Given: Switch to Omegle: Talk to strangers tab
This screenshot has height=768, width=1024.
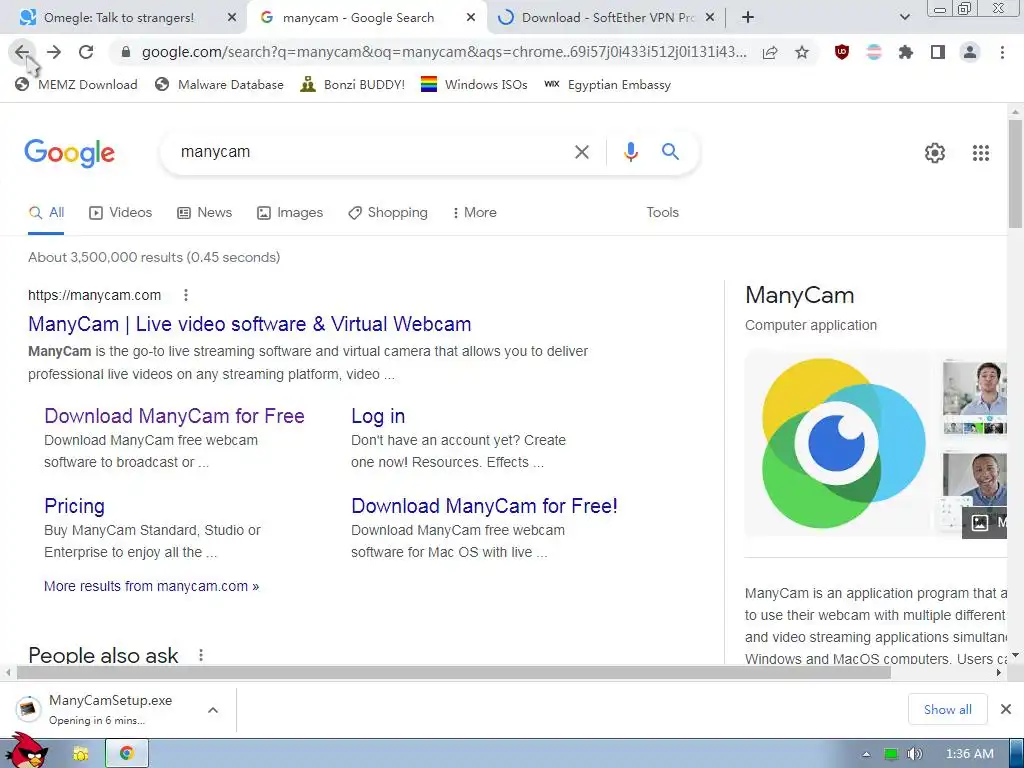Looking at the screenshot, I should (x=122, y=18).
